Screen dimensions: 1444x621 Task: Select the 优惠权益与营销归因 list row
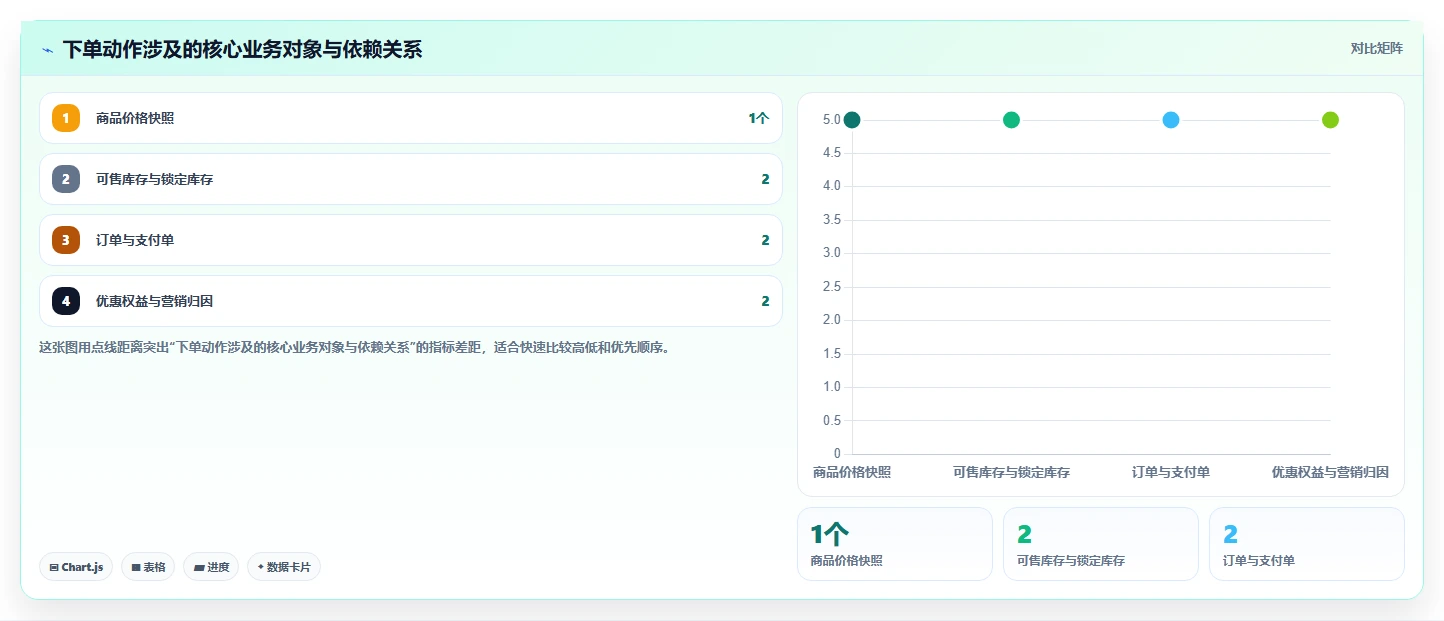pyautogui.click(x=411, y=301)
